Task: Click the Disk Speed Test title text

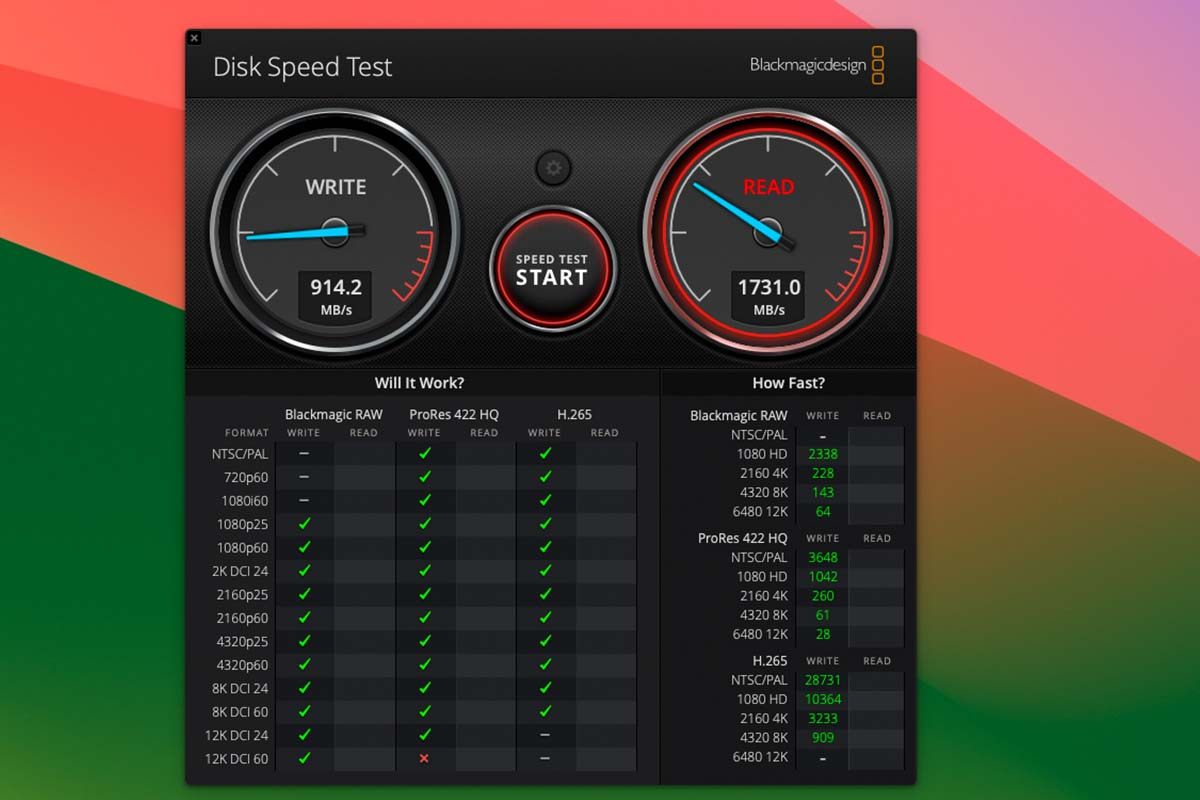Action: coord(302,67)
